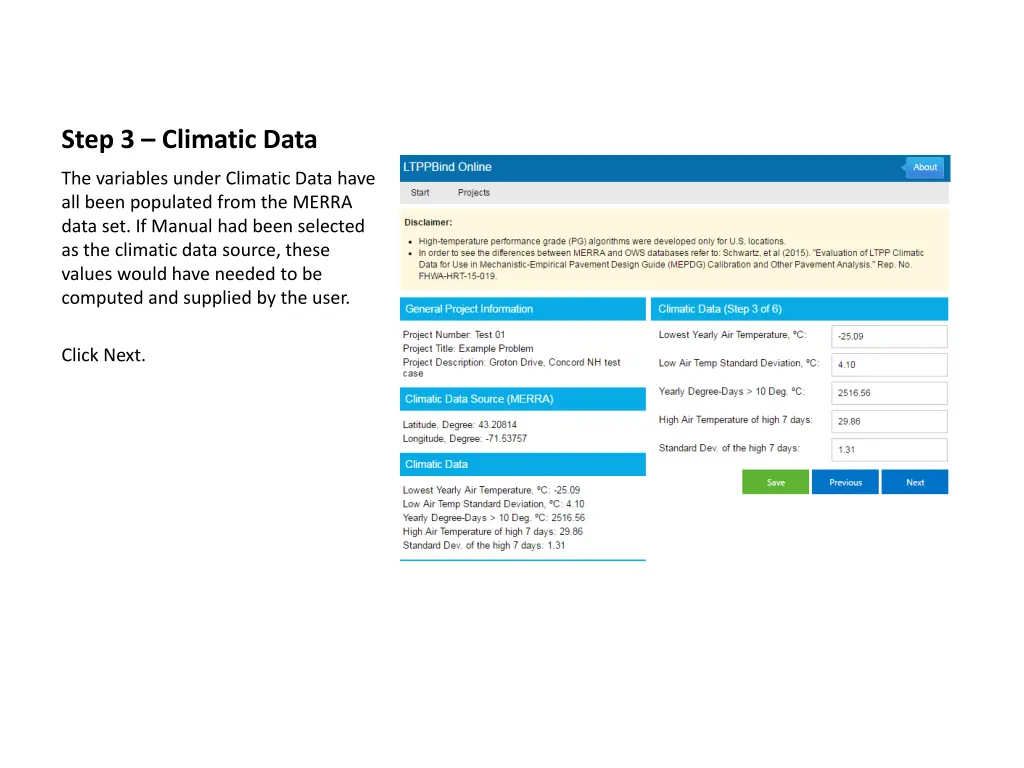1024x768 pixels.
Task: Click the green Save button
Action: click(x=775, y=482)
